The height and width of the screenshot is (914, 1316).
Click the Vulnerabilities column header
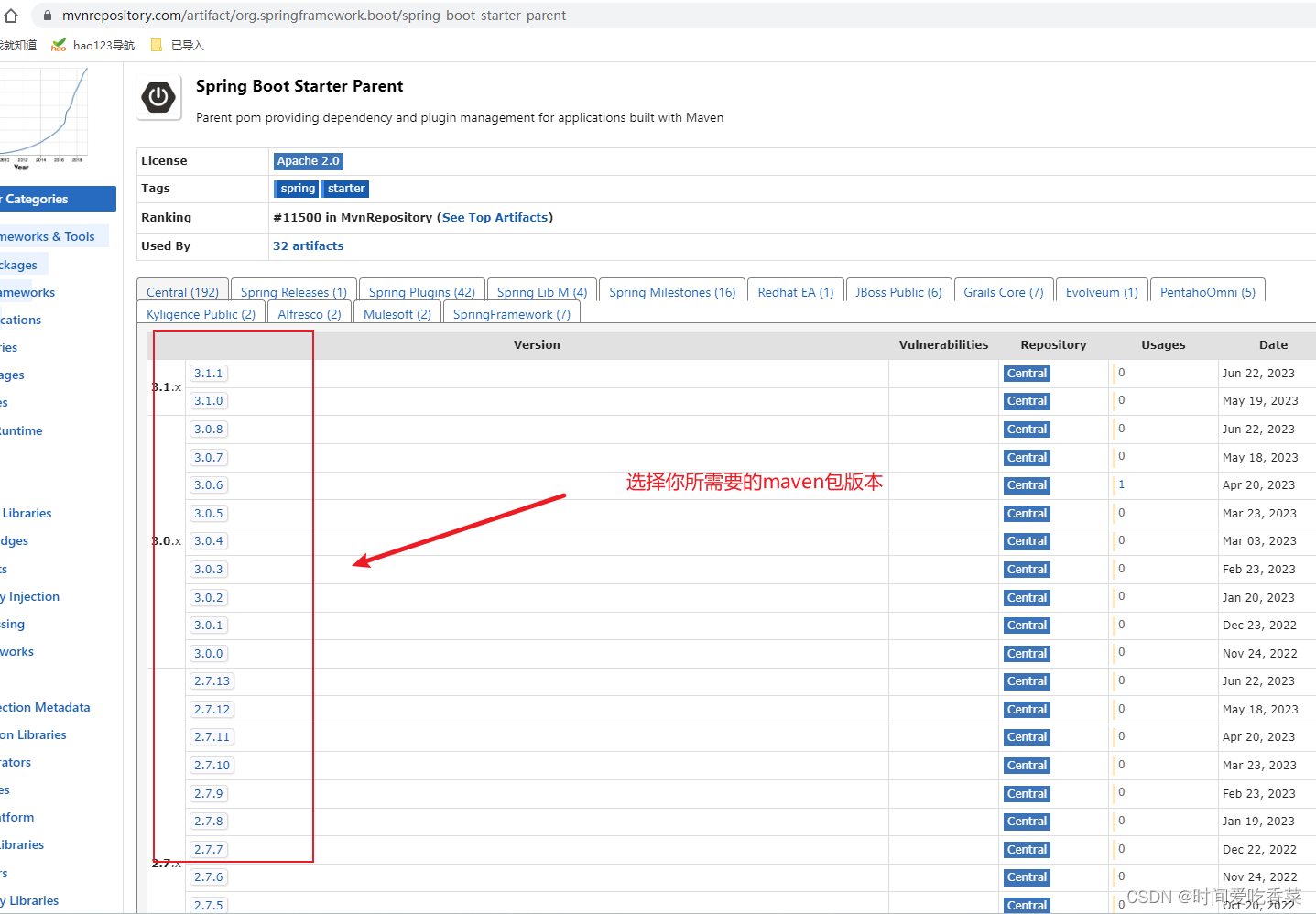[943, 345]
